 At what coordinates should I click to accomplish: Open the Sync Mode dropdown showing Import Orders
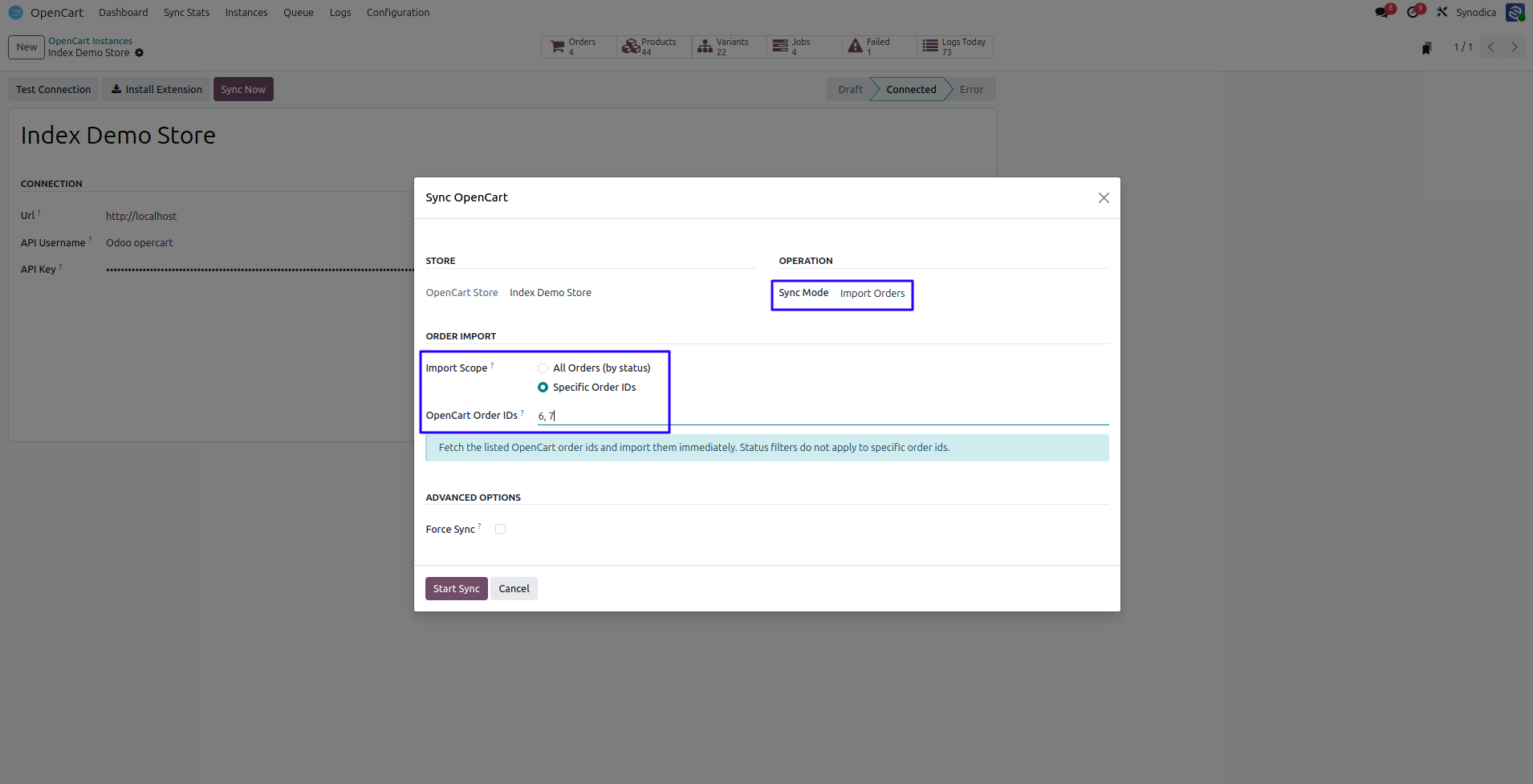coord(872,294)
